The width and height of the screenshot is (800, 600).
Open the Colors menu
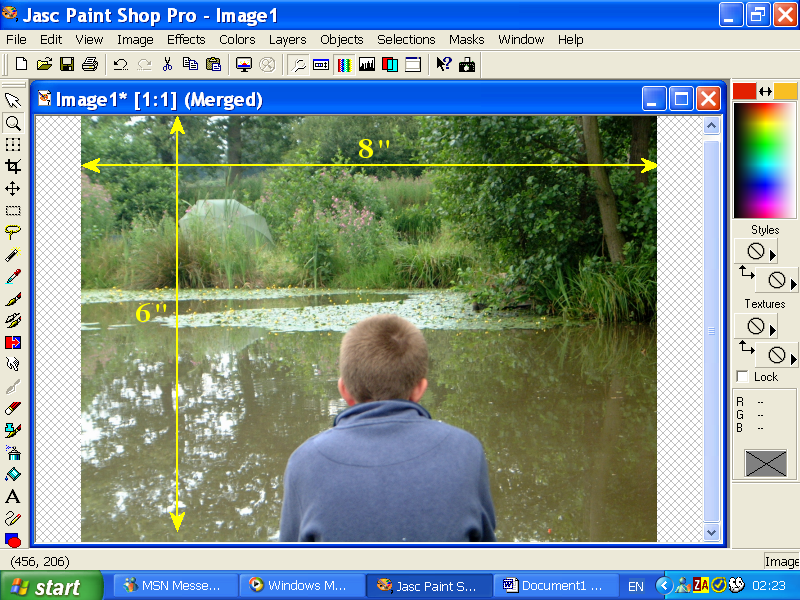(x=237, y=40)
